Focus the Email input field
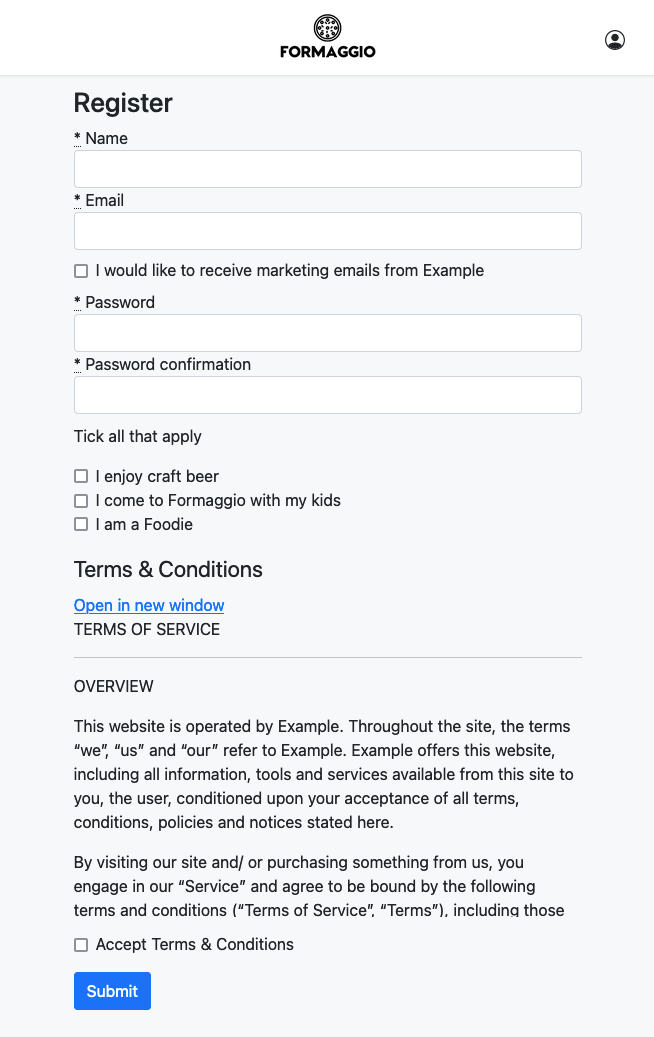 (x=327, y=231)
